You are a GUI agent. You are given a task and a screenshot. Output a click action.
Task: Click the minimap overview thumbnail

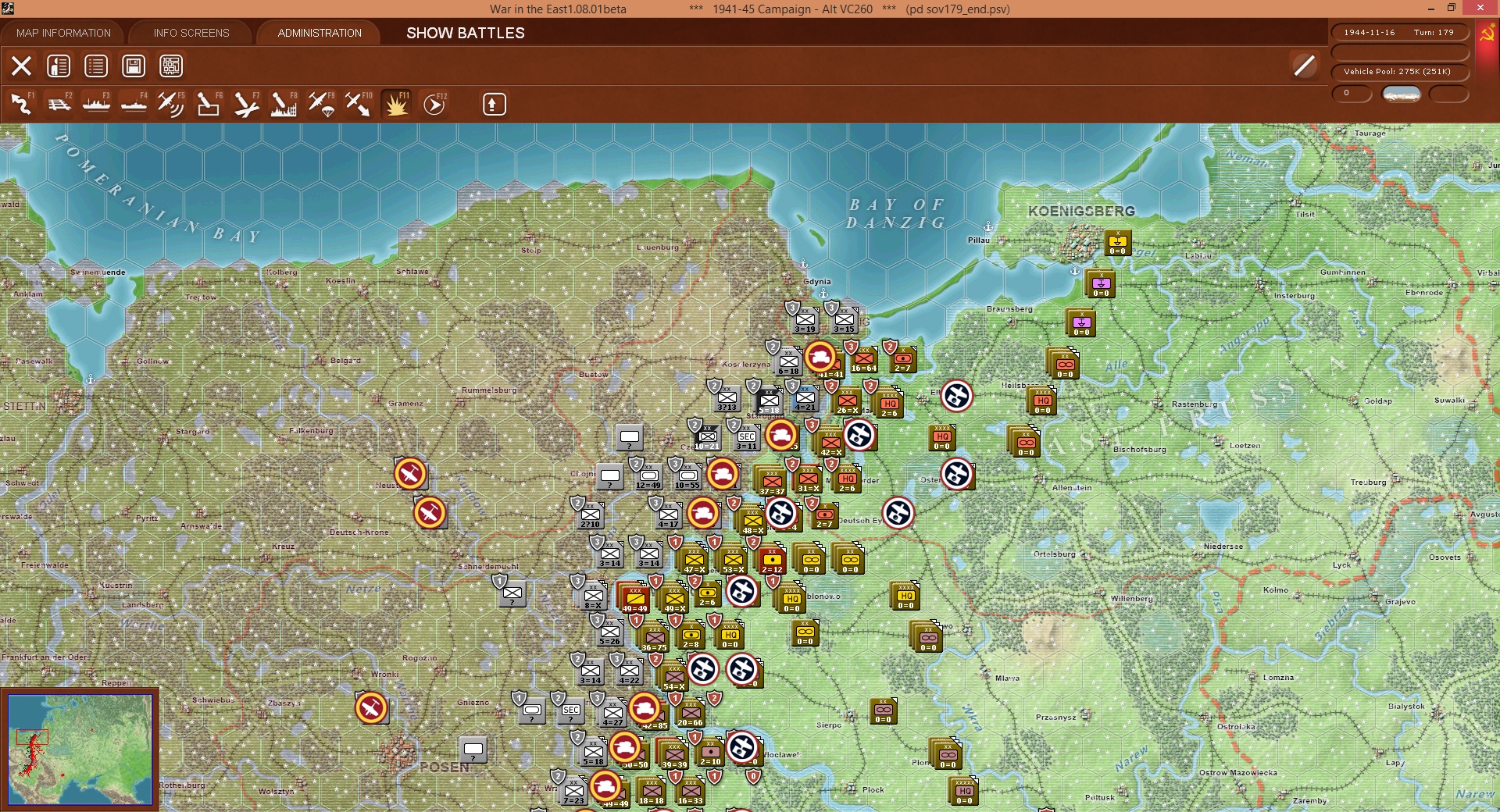tap(80, 750)
